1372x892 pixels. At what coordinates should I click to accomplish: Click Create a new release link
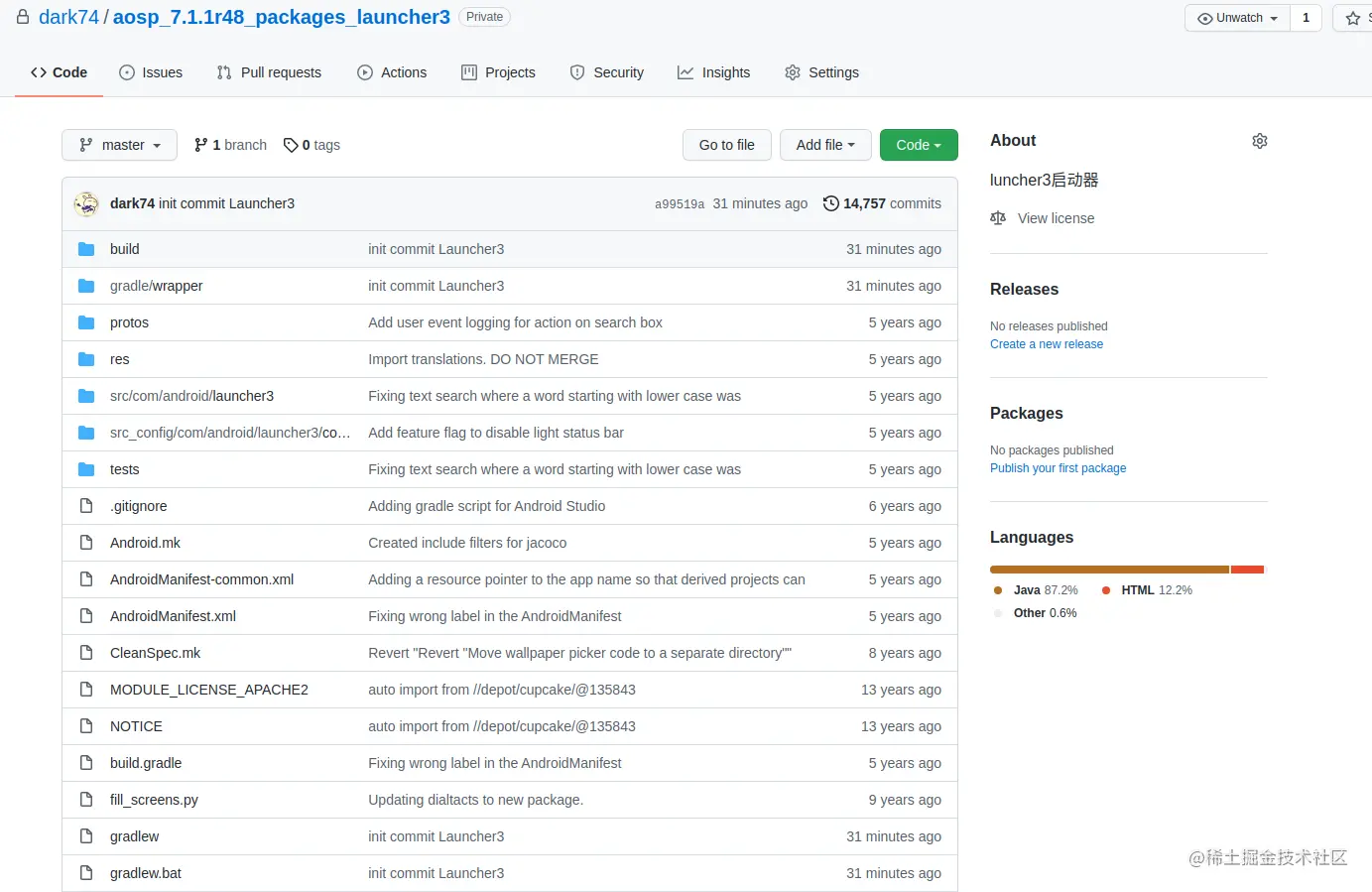pyautogui.click(x=1047, y=344)
